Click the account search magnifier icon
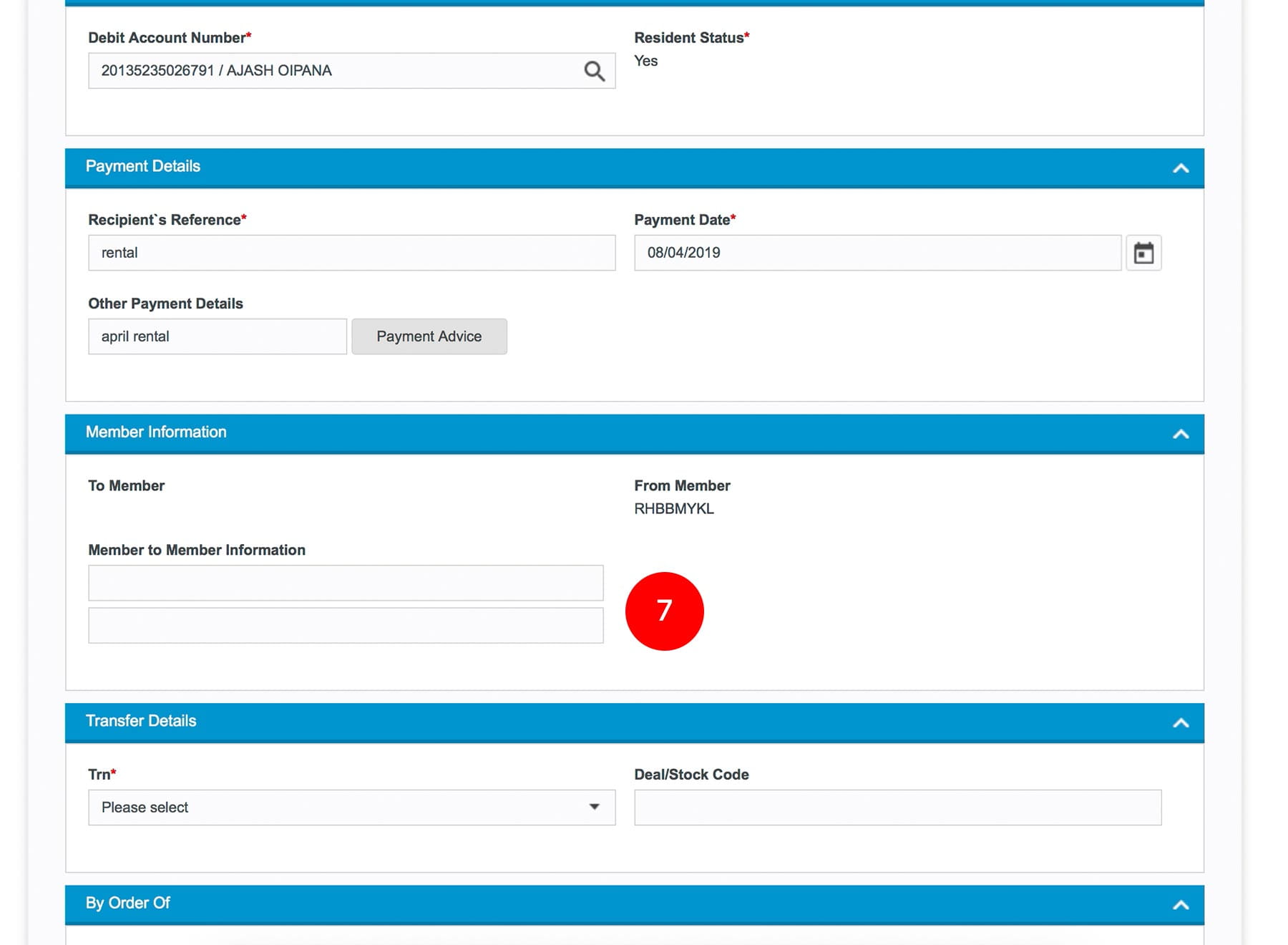 [x=594, y=71]
